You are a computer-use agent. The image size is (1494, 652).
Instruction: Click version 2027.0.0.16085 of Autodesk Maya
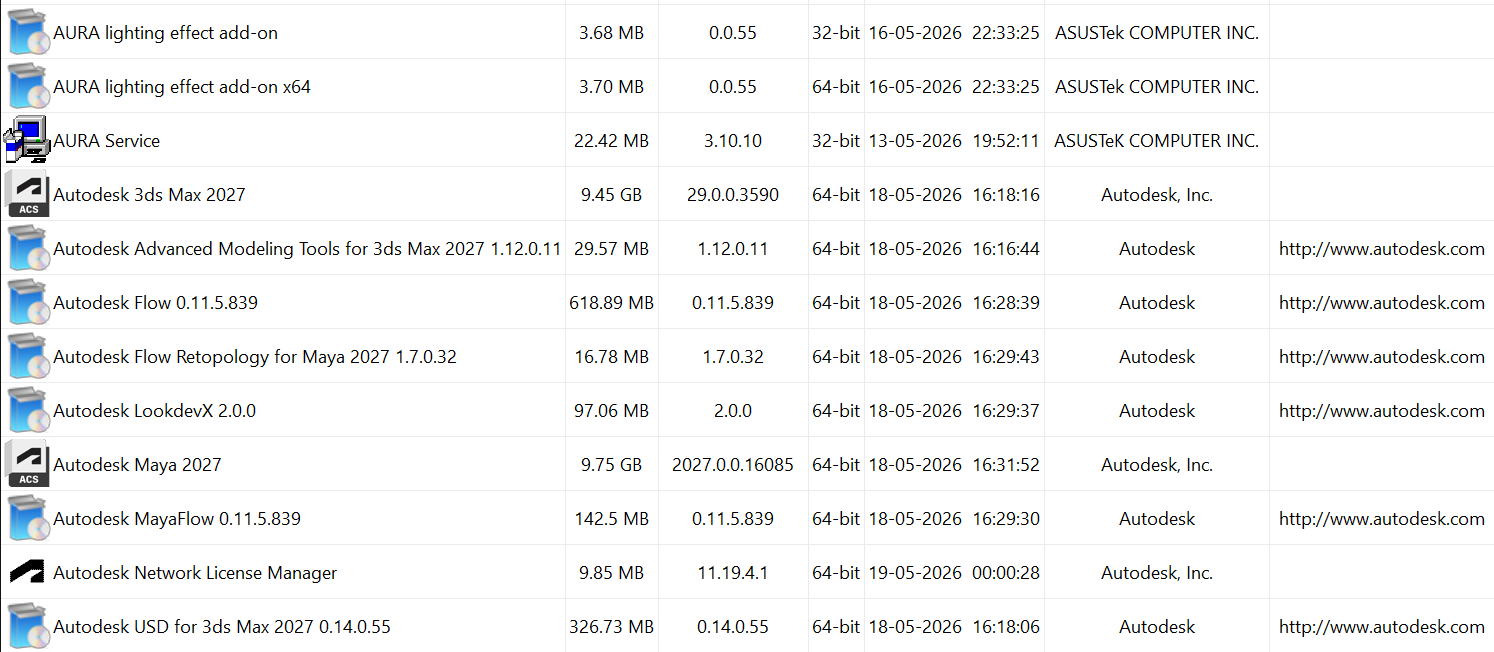[x=733, y=465]
